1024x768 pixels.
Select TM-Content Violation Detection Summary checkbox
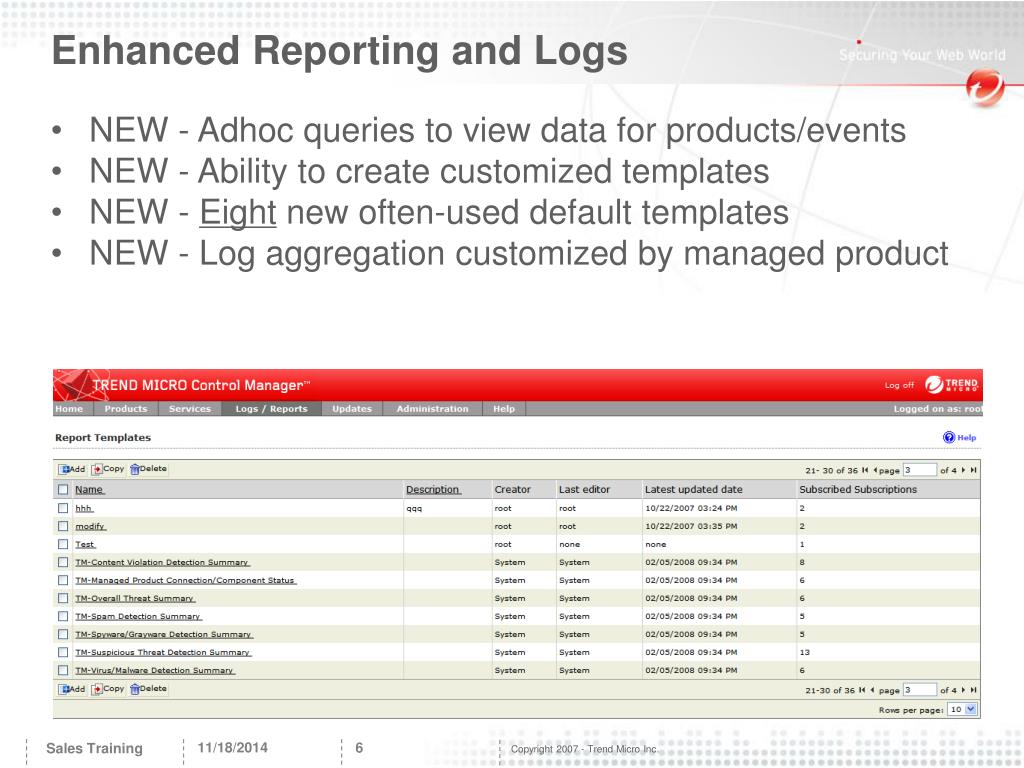[63, 562]
